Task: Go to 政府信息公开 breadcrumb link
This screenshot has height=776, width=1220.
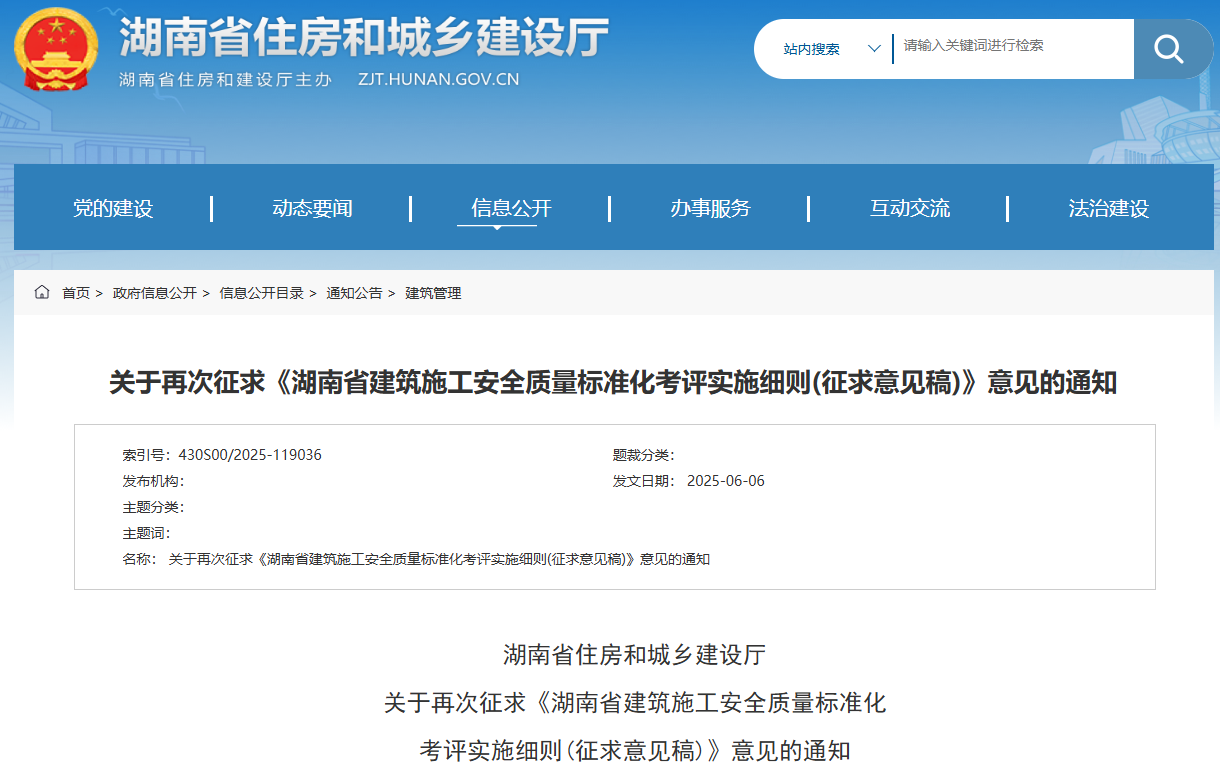Action: pyautogui.click(x=155, y=293)
